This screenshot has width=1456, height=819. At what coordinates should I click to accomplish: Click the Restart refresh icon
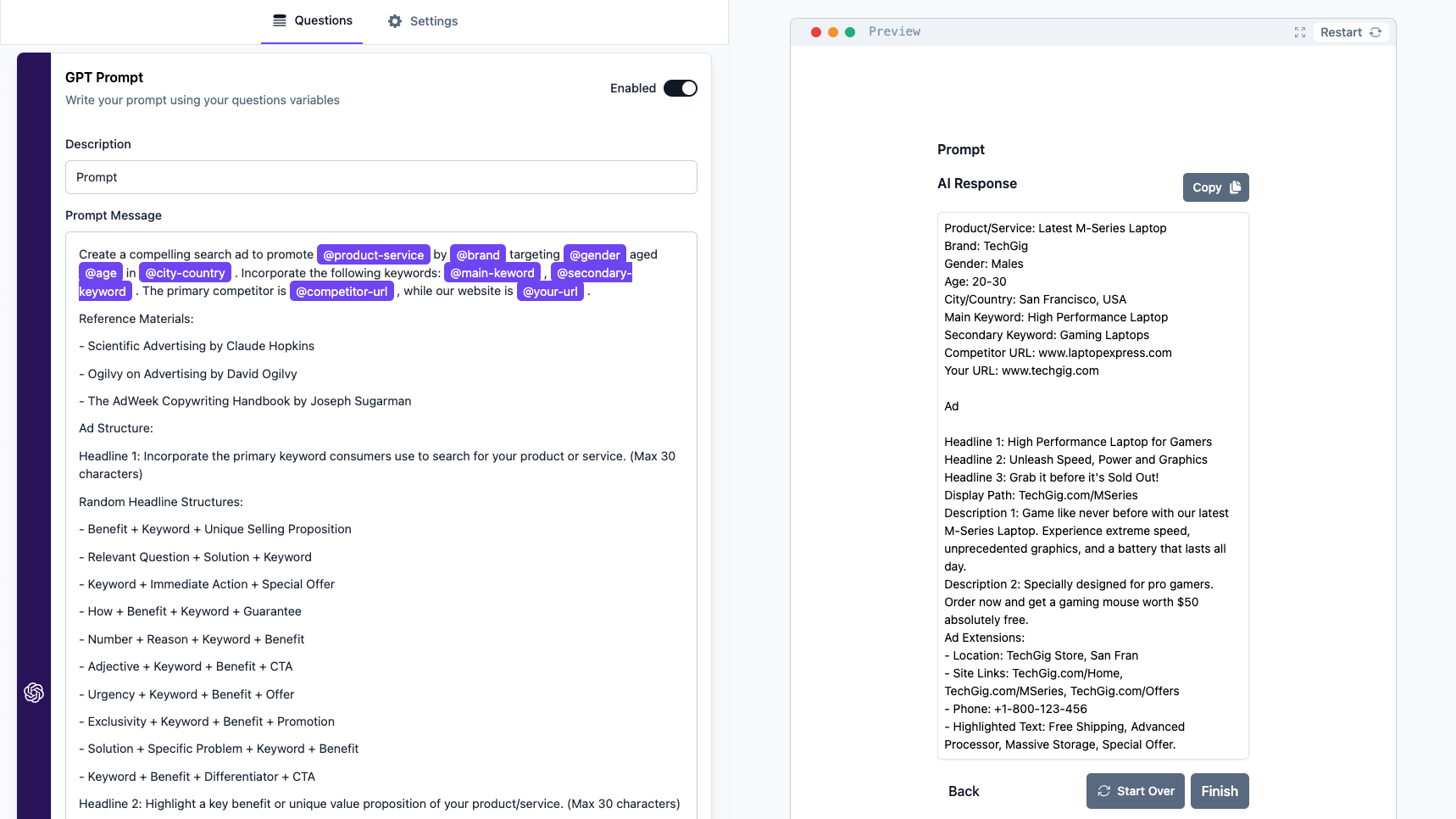[x=1375, y=32]
